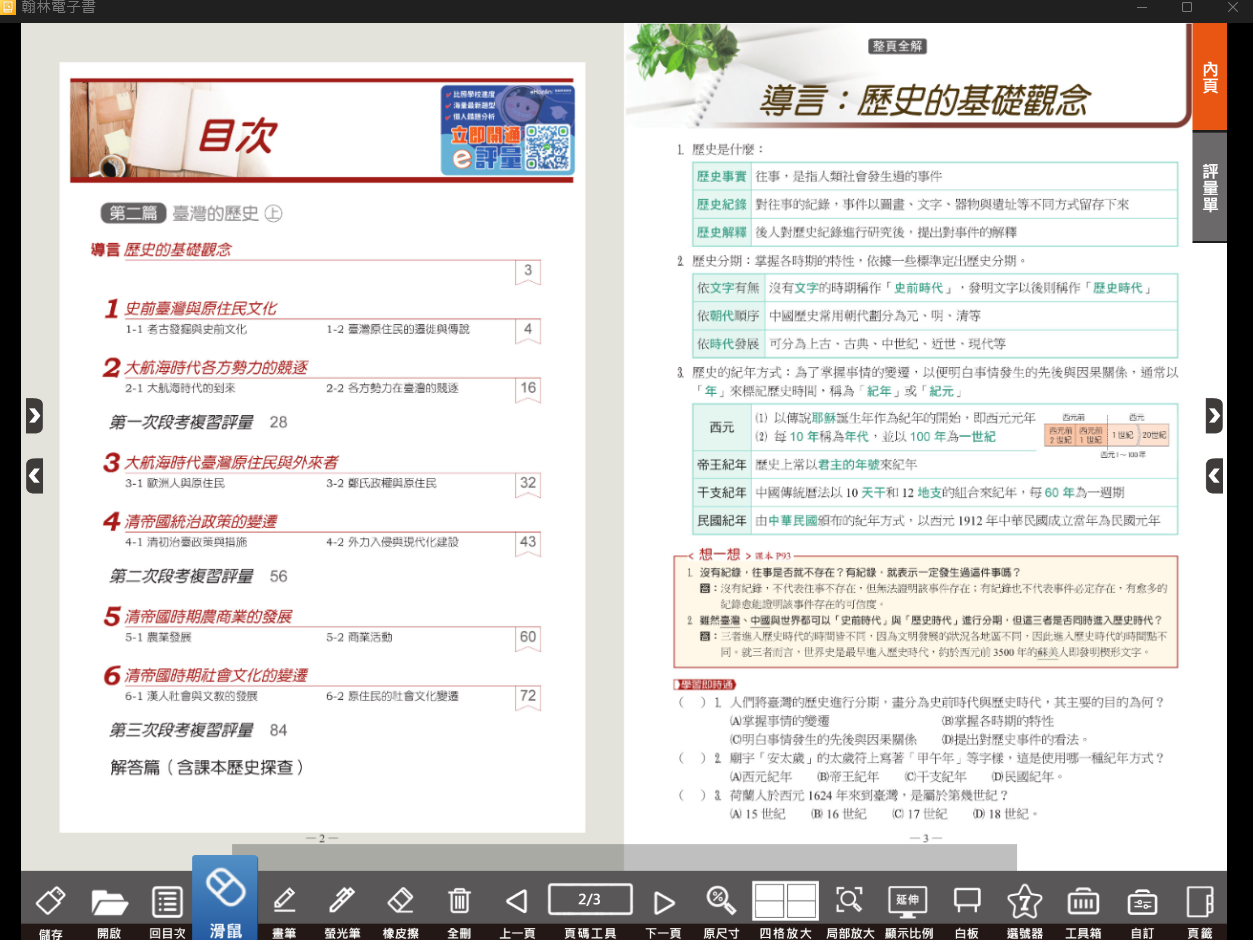The image size is (1253, 940).
Task: Click the 2/3 page number field
Action: click(590, 900)
